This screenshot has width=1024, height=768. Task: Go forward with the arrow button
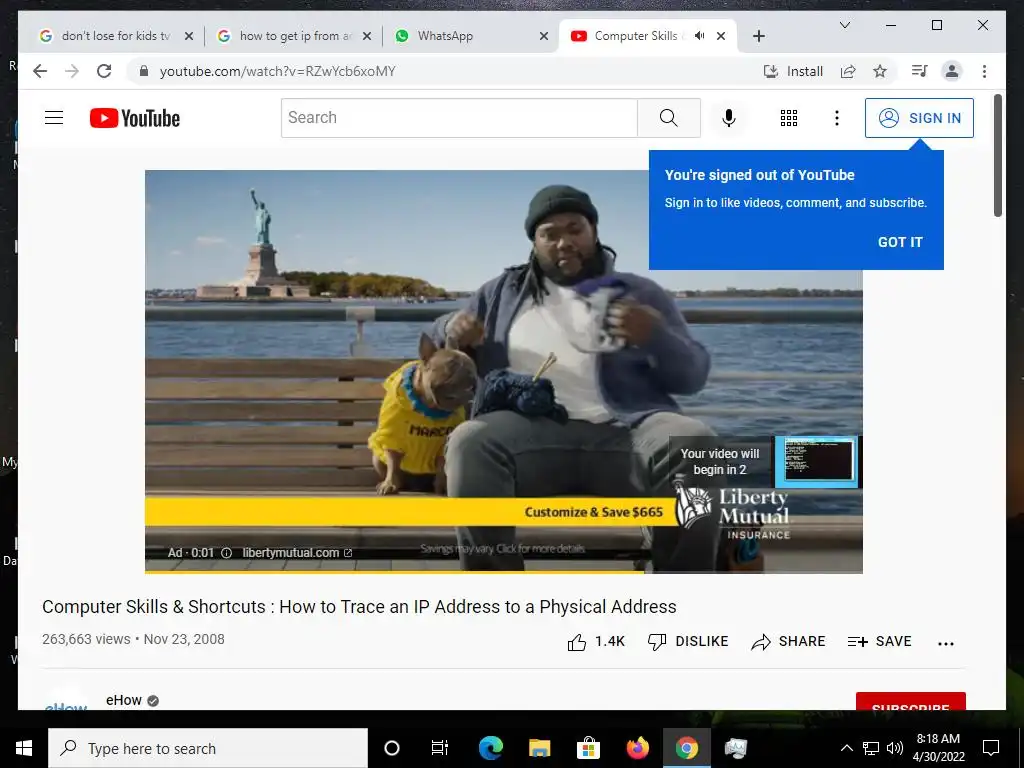point(72,71)
